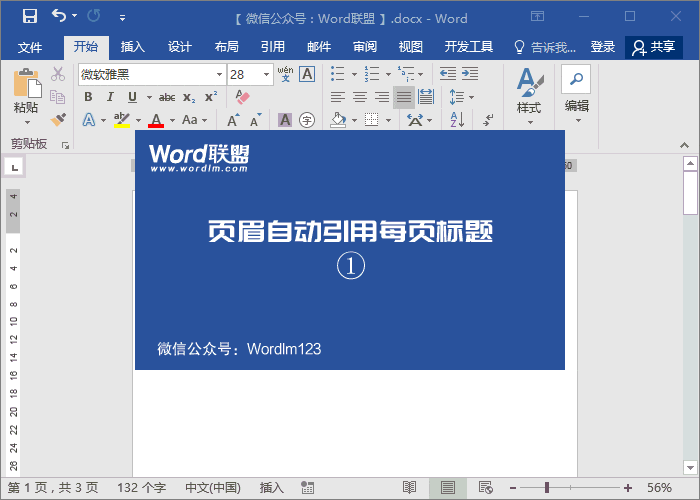Increase the paragraph indent
This screenshot has width=700, height=500.
click(470, 74)
